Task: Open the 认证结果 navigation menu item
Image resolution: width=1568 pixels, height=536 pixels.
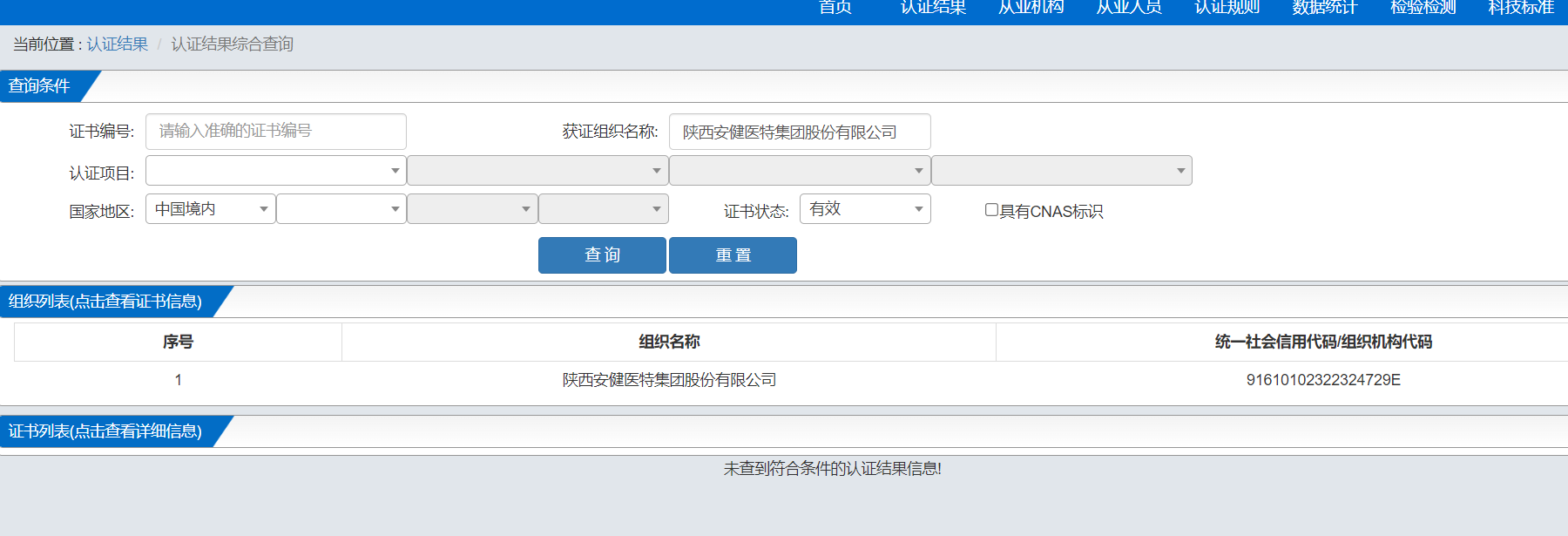Action: [933, 8]
